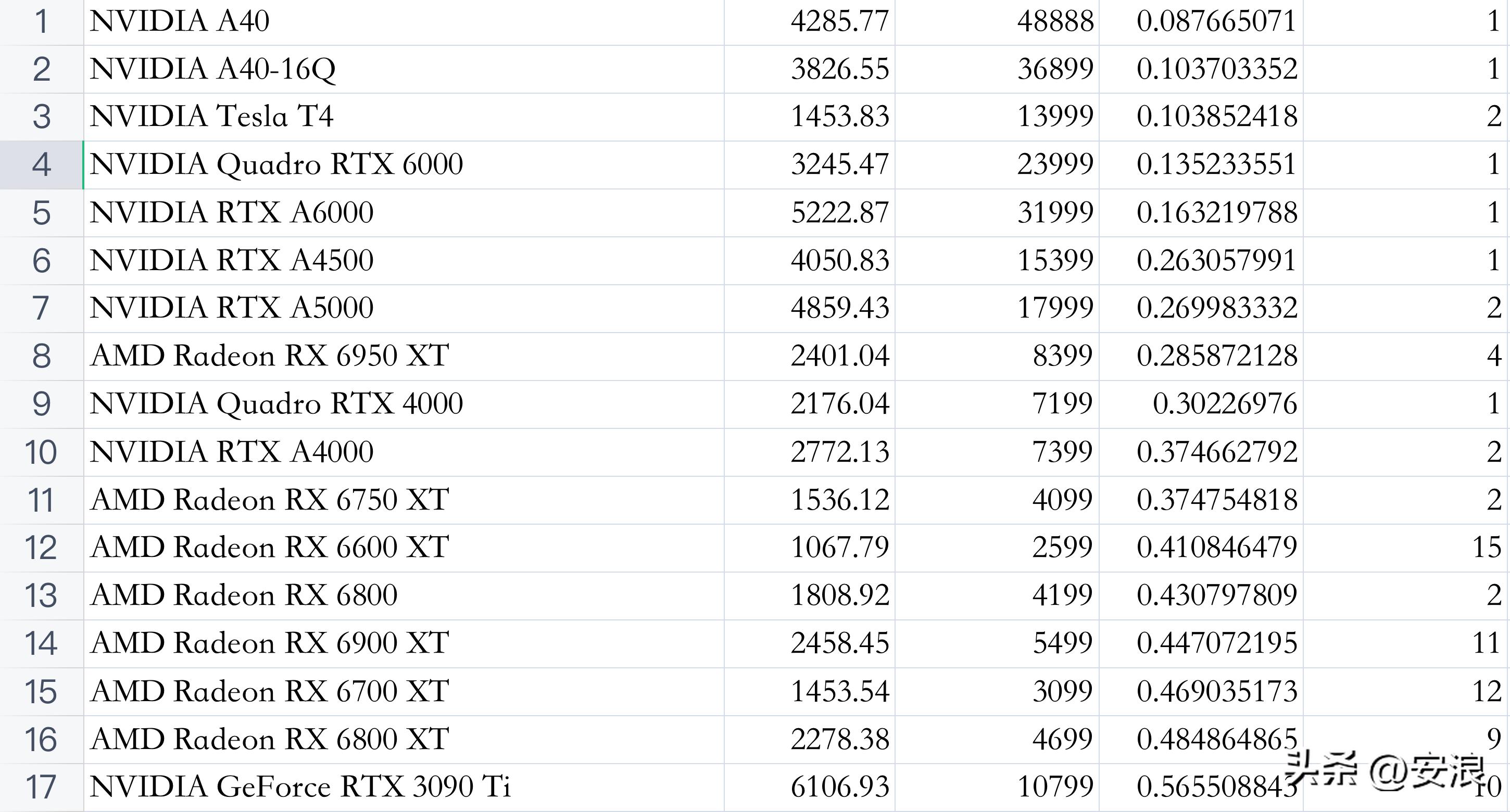Select row header number 8
Viewport: 1510px width, 812px height.
(x=41, y=356)
